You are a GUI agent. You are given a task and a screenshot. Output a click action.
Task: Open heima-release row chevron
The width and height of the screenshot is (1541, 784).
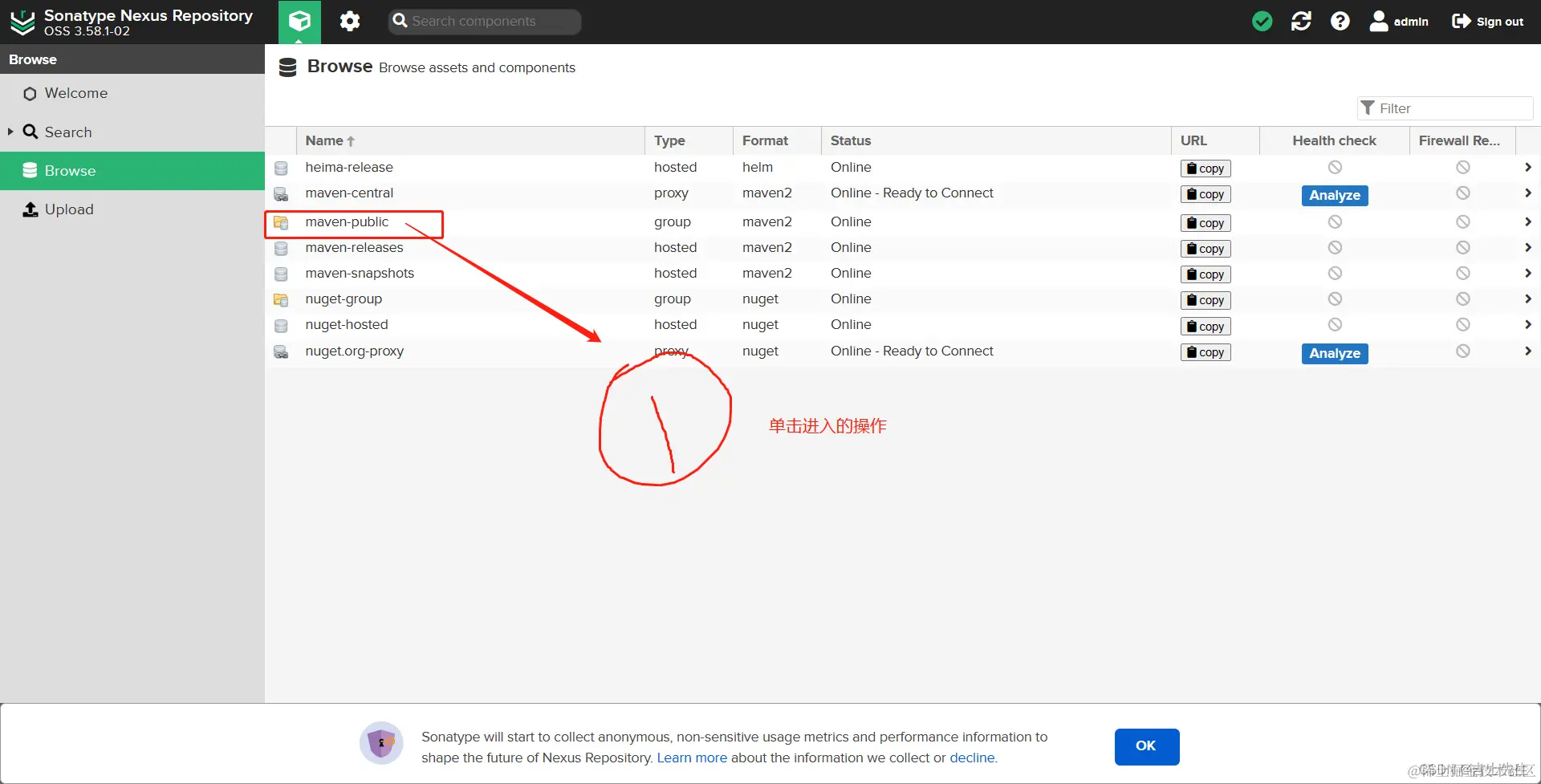pyautogui.click(x=1528, y=167)
